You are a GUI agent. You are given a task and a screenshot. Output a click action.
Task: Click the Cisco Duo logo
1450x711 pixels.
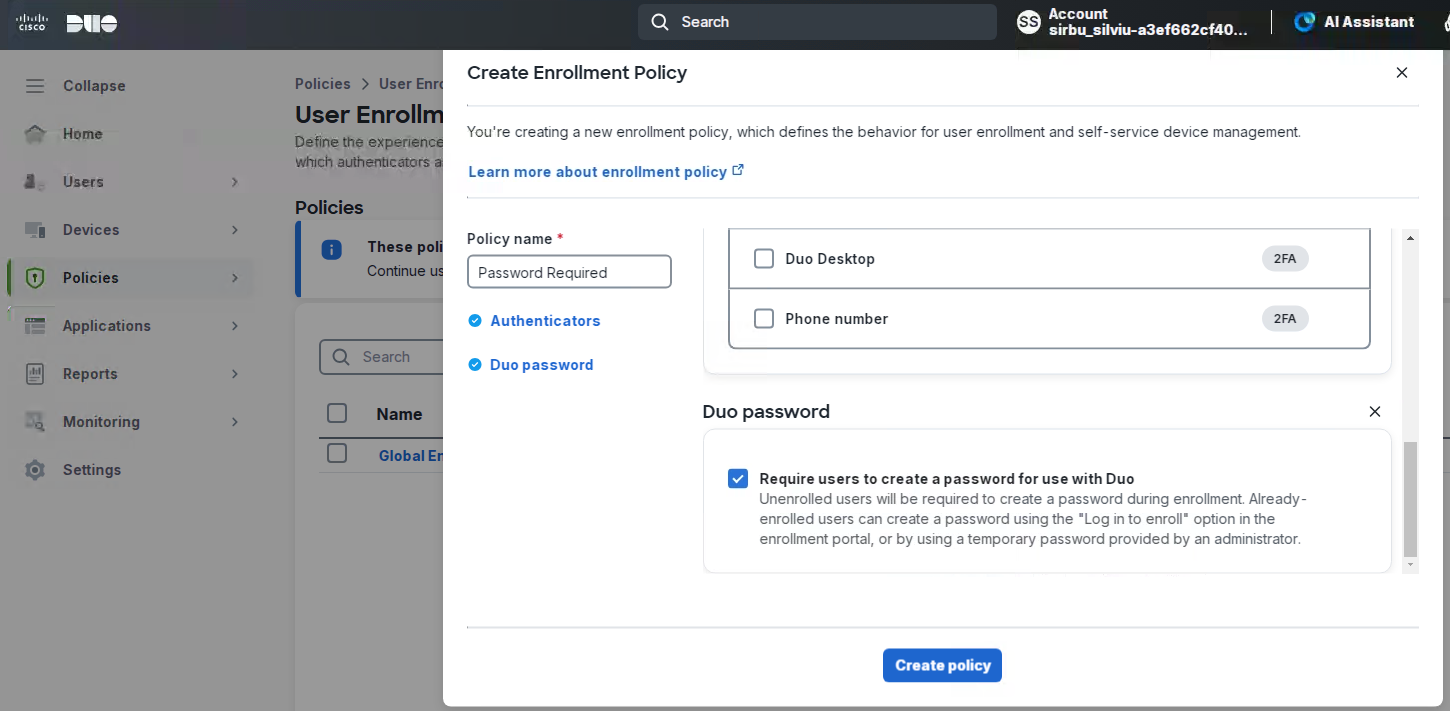(x=67, y=22)
